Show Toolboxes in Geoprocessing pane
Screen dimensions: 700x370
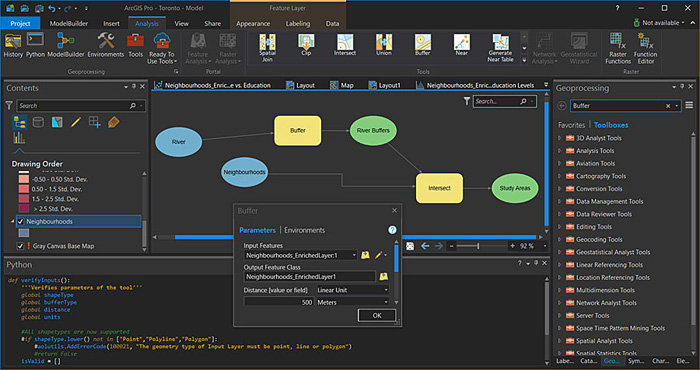point(611,125)
